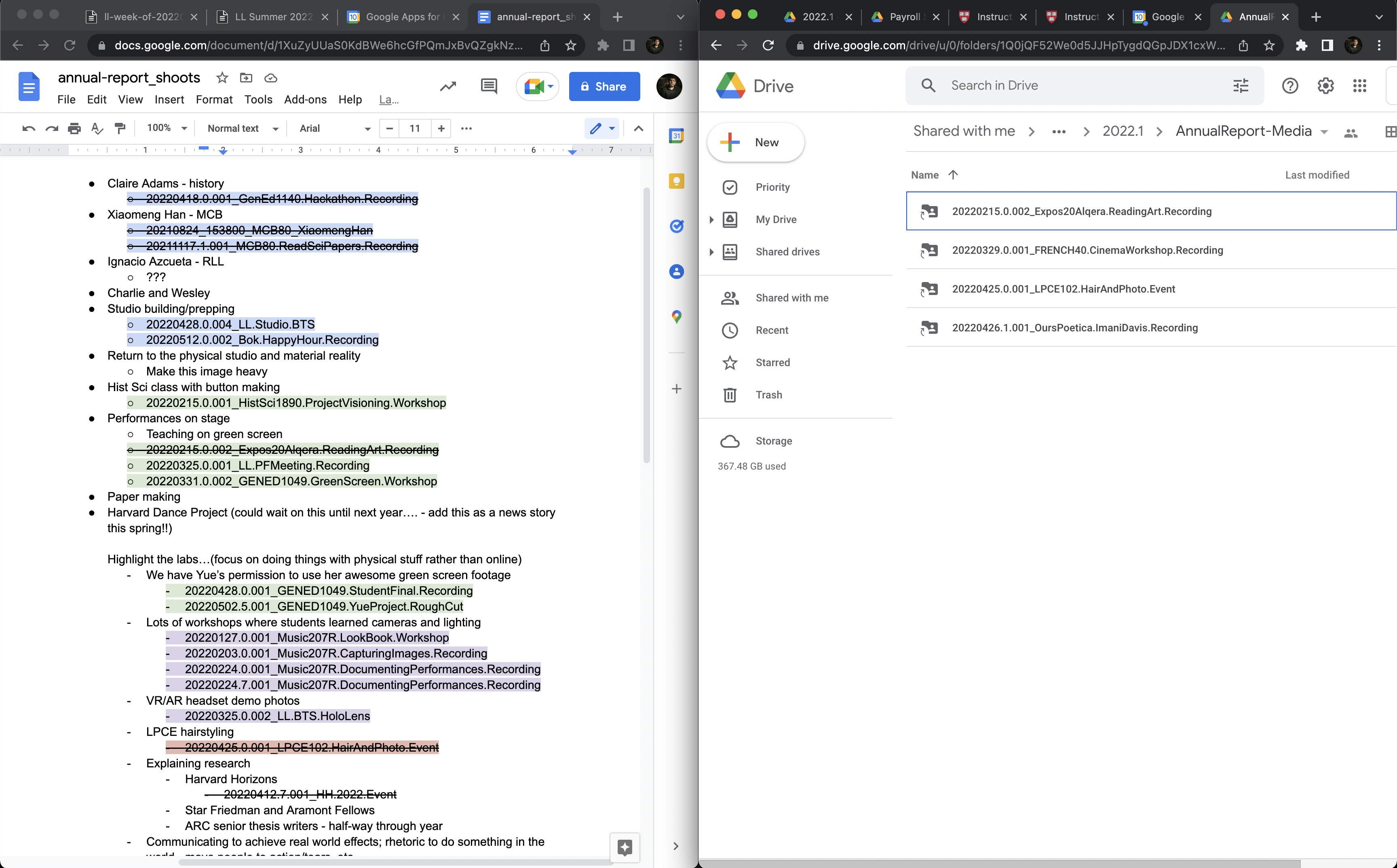The width and height of the screenshot is (1397, 868).
Task: Open Google Tasks side panel icon
Action: (x=676, y=226)
